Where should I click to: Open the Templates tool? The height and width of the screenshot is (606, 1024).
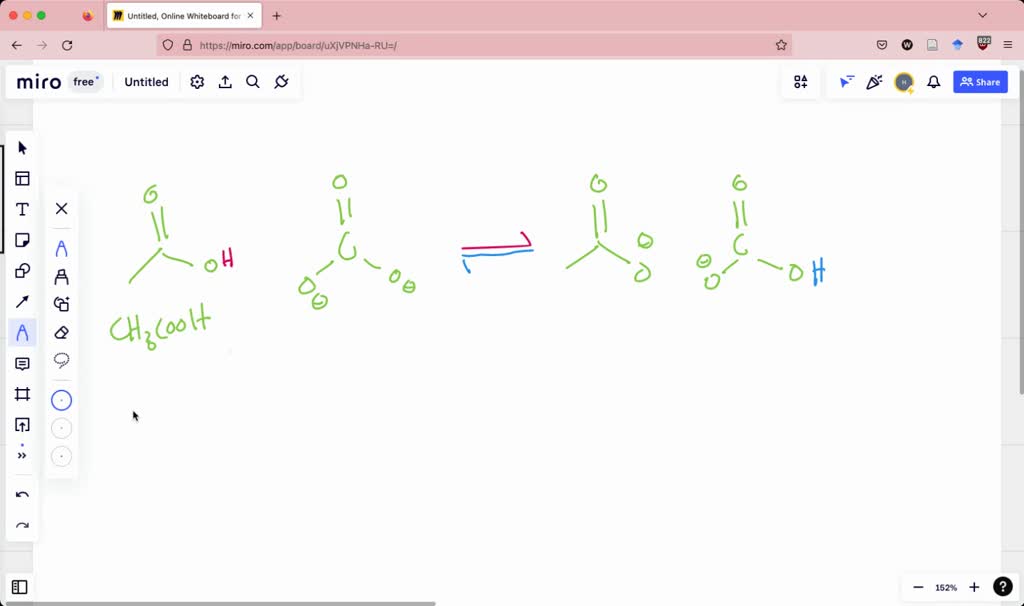click(x=22, y=178)
